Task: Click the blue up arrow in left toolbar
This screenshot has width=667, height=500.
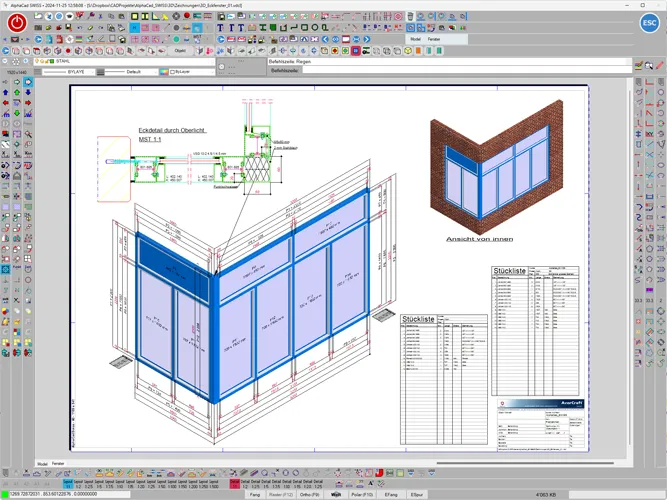Action: pyautogui.click(x=7, y=90)
